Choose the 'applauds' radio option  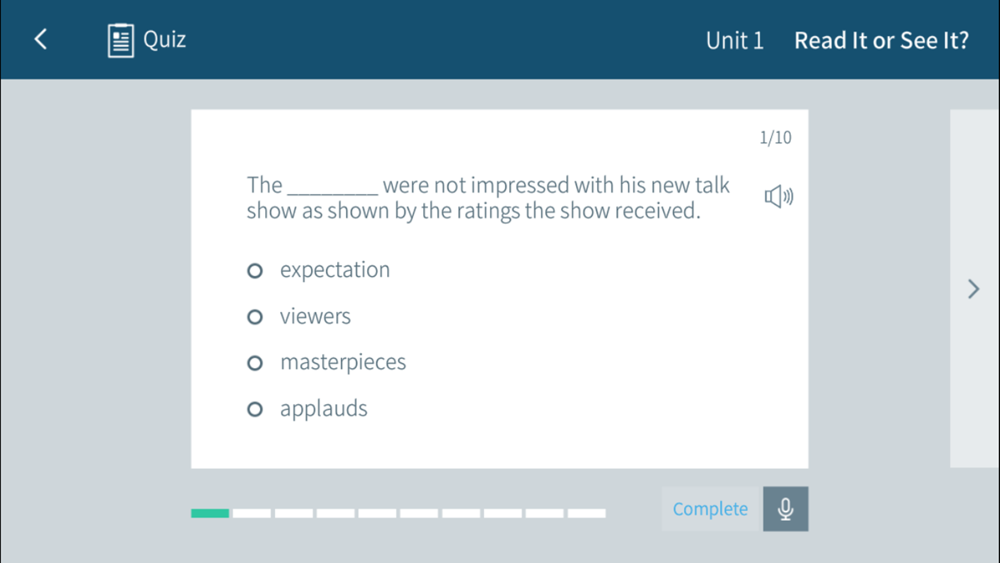(x=254, y=409)
